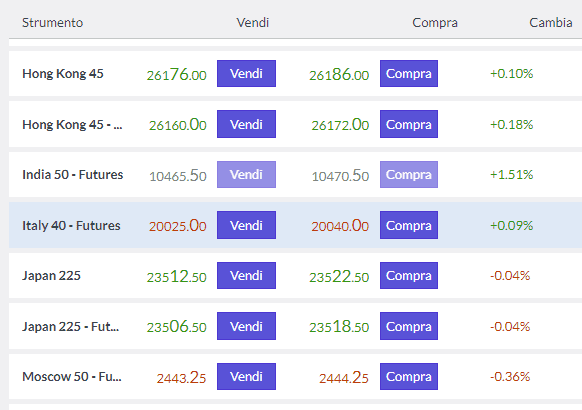The height and width of the screenshot is (410, 582).
Task: Click faded Vendi button for India 50
Action: [246, 174]
